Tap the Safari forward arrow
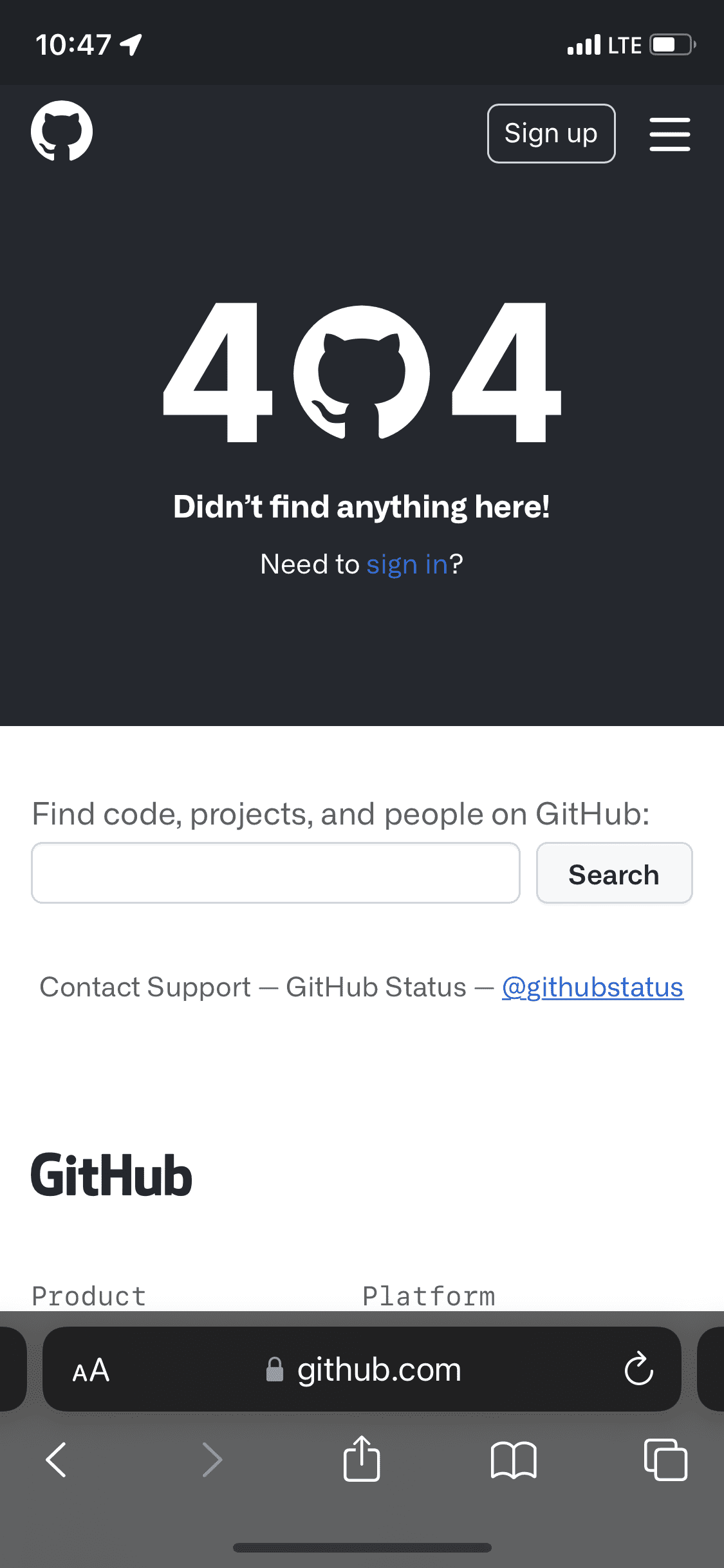This screenshot has width=724, height=1568. tap(212, 1460)
